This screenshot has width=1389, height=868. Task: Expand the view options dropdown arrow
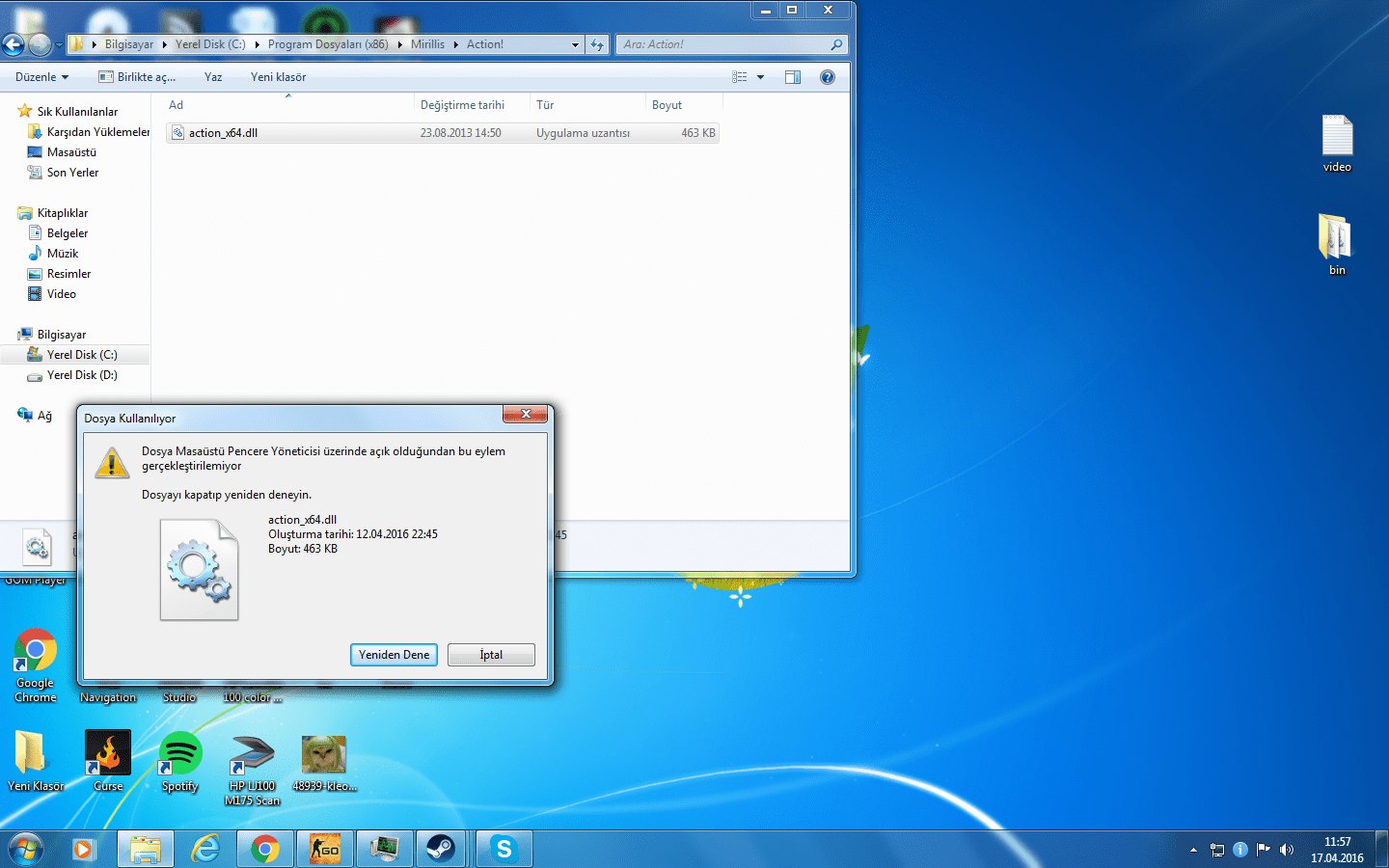(760, 77)
